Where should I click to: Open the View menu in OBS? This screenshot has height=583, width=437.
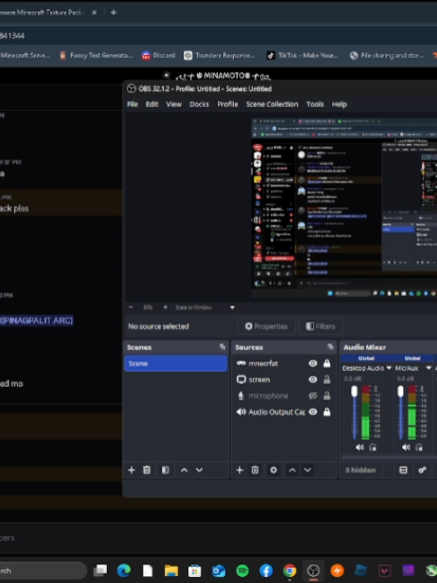[174, 104]
